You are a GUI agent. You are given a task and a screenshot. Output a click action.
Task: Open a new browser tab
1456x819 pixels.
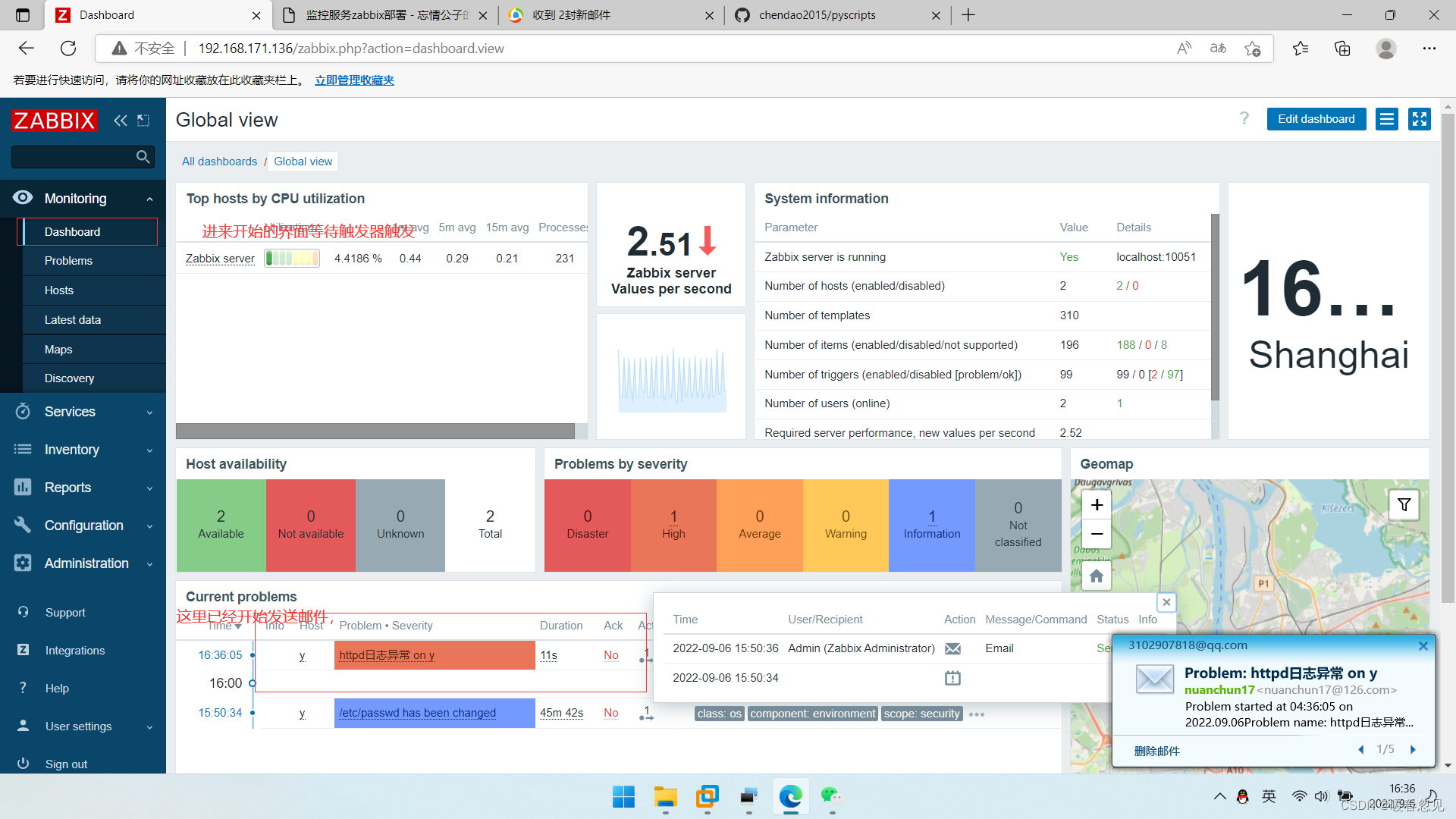coord(968,15)
